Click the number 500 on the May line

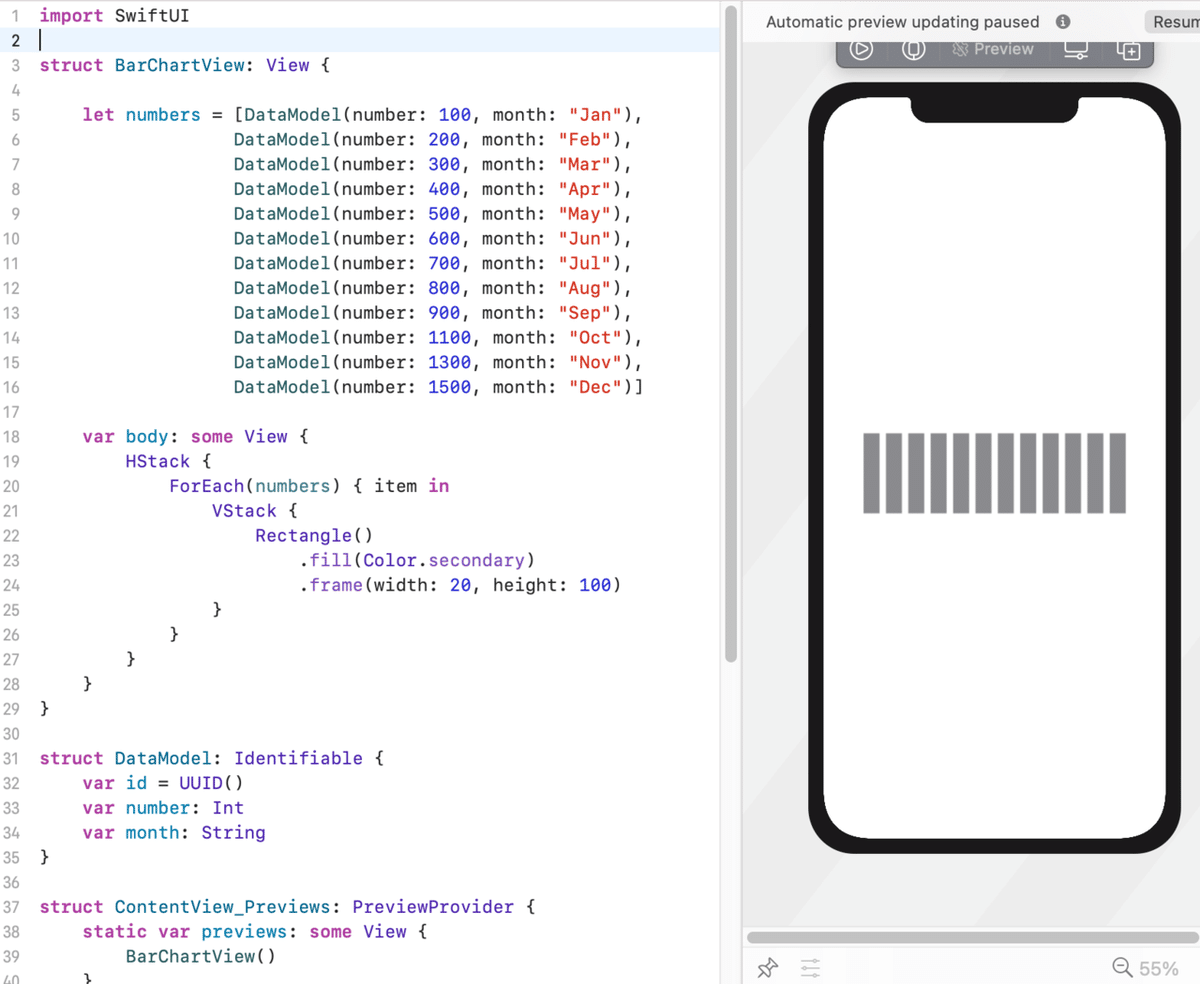444,214
